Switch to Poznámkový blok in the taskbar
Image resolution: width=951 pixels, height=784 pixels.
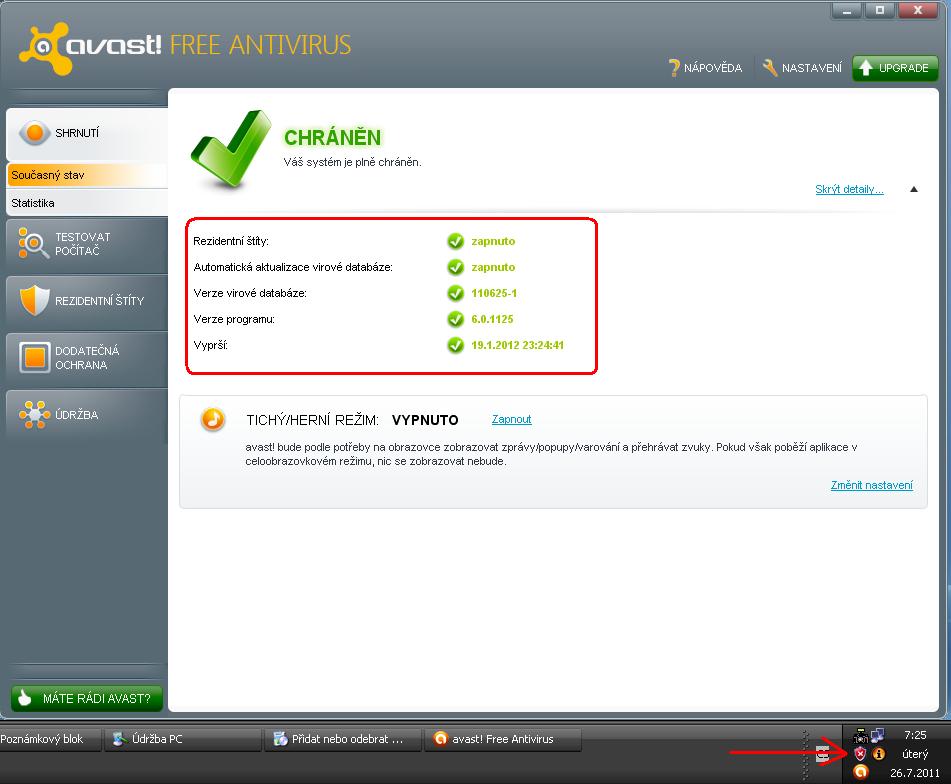(x=50, y=739)
